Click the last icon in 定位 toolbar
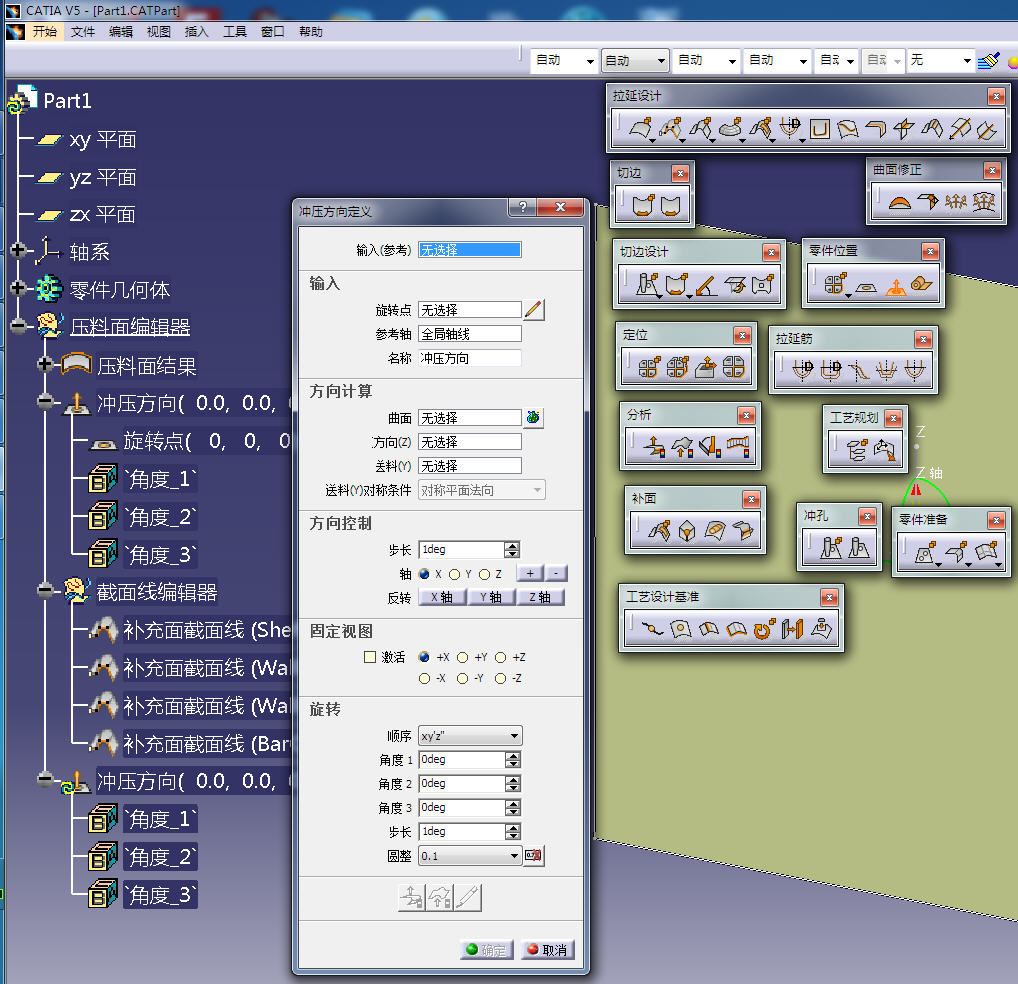This screenshot has width=1018, height=984. 734,367
